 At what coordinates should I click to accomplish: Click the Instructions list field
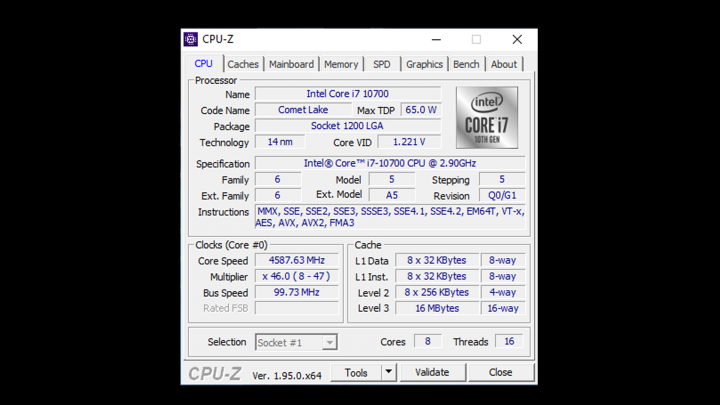[x=390, y=217]
